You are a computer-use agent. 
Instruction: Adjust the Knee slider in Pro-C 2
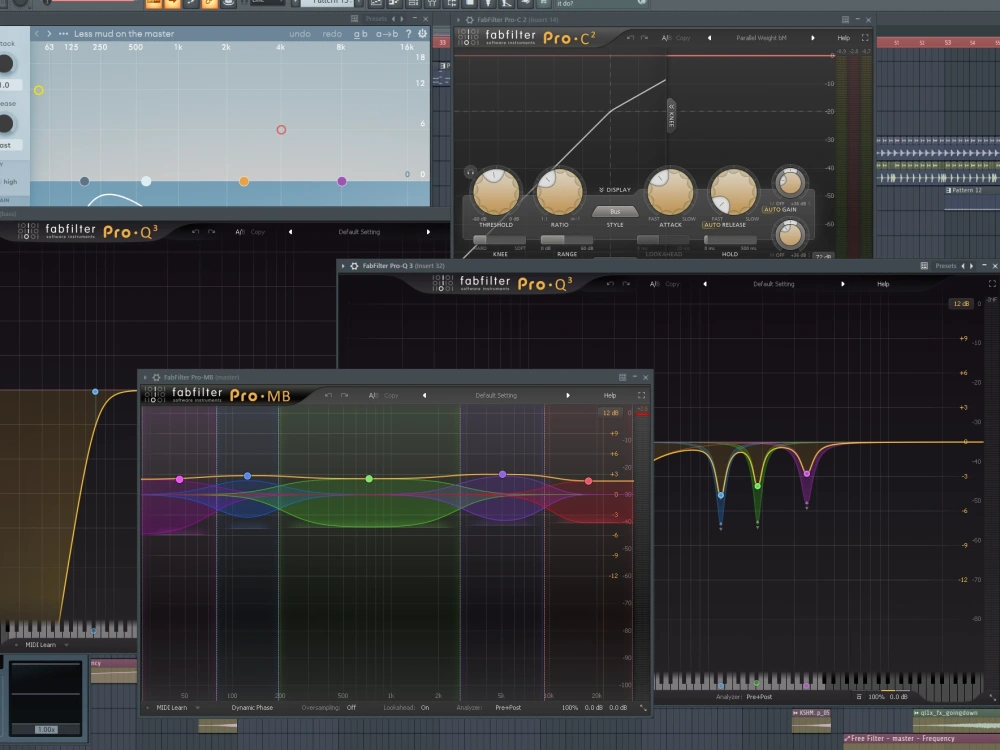click(499, 240)
